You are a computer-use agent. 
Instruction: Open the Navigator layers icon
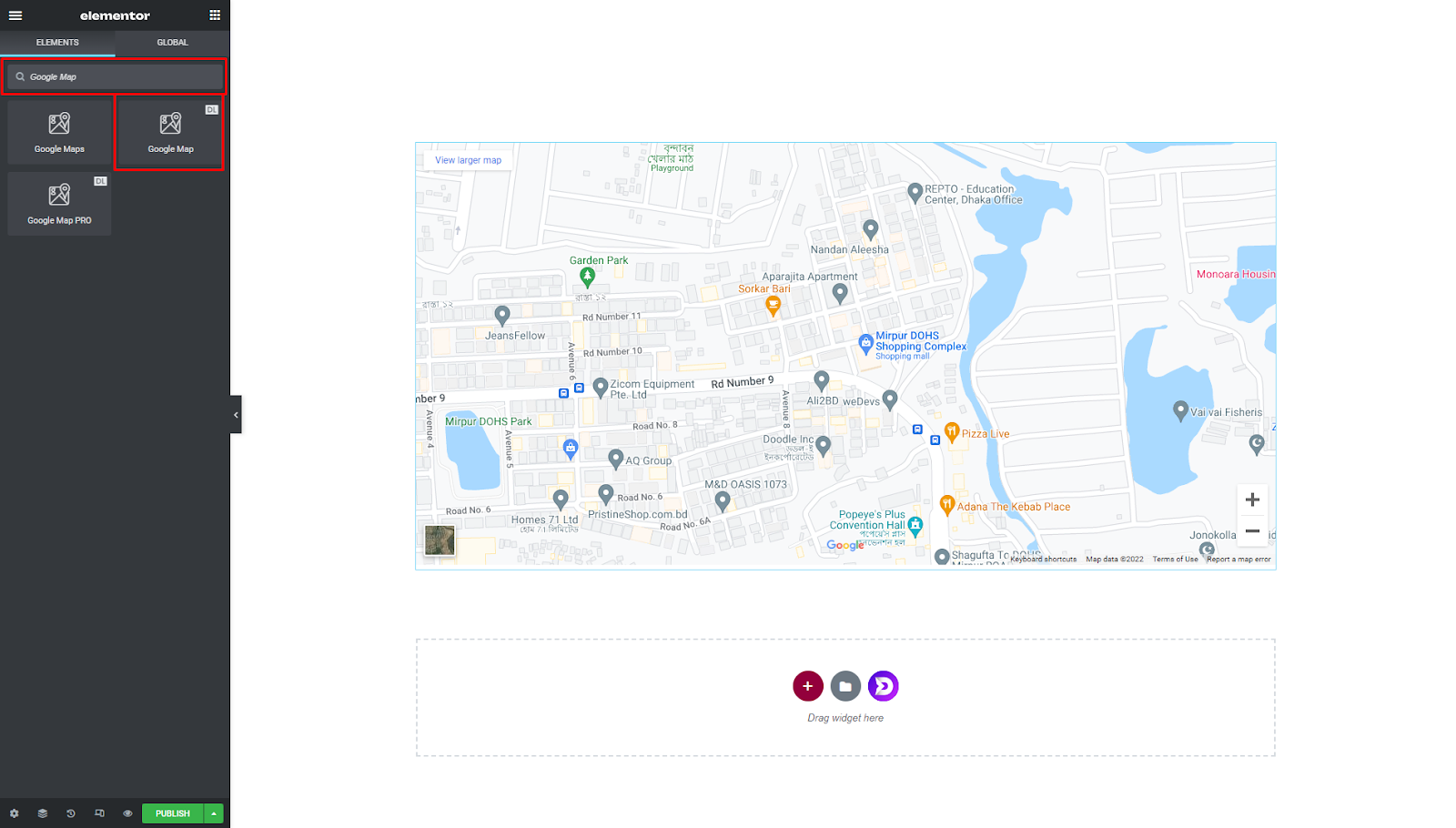click(42, 813)
